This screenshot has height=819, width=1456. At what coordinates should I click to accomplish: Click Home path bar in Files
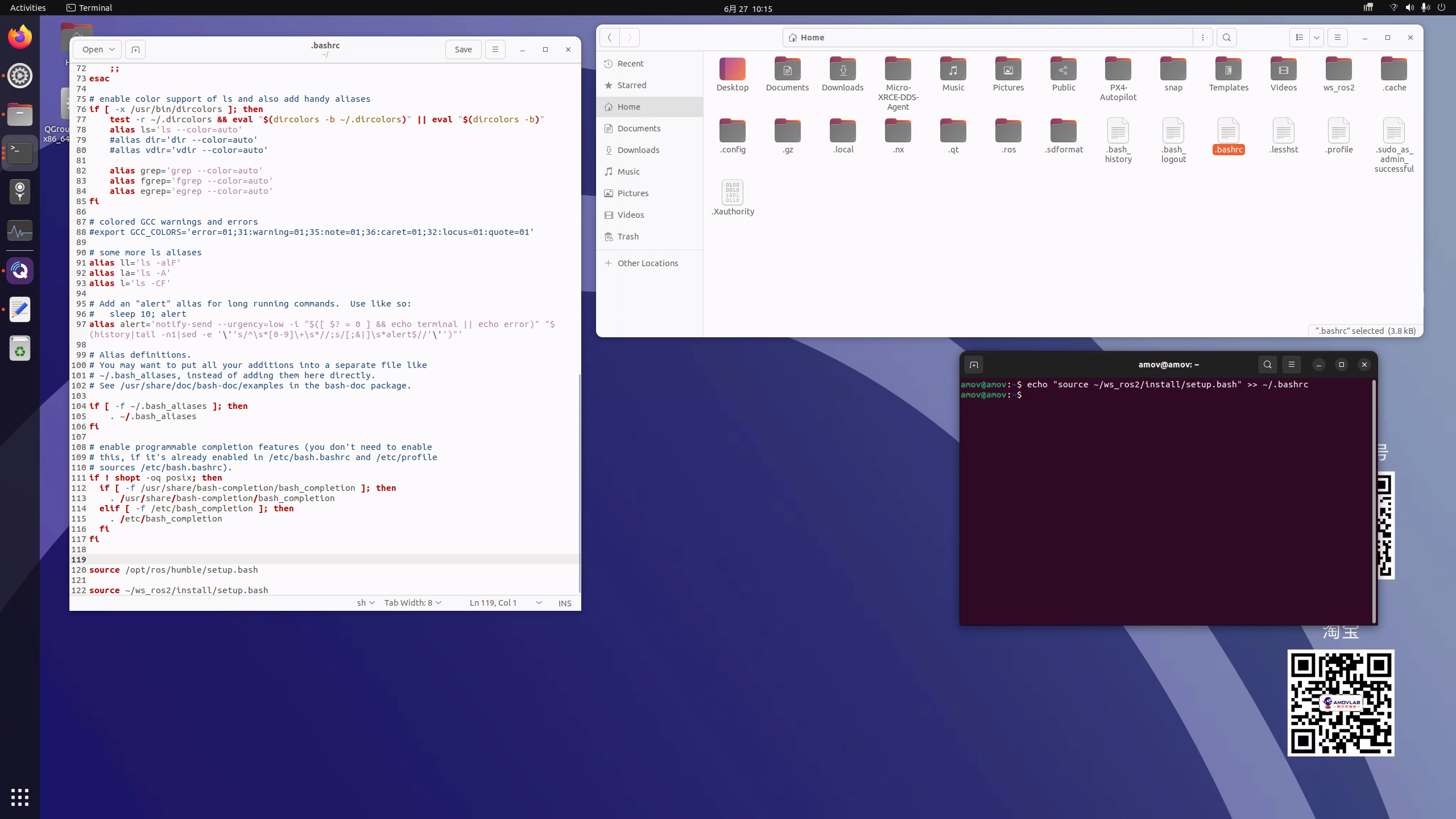pyautogui.click(x=987, y=38)
